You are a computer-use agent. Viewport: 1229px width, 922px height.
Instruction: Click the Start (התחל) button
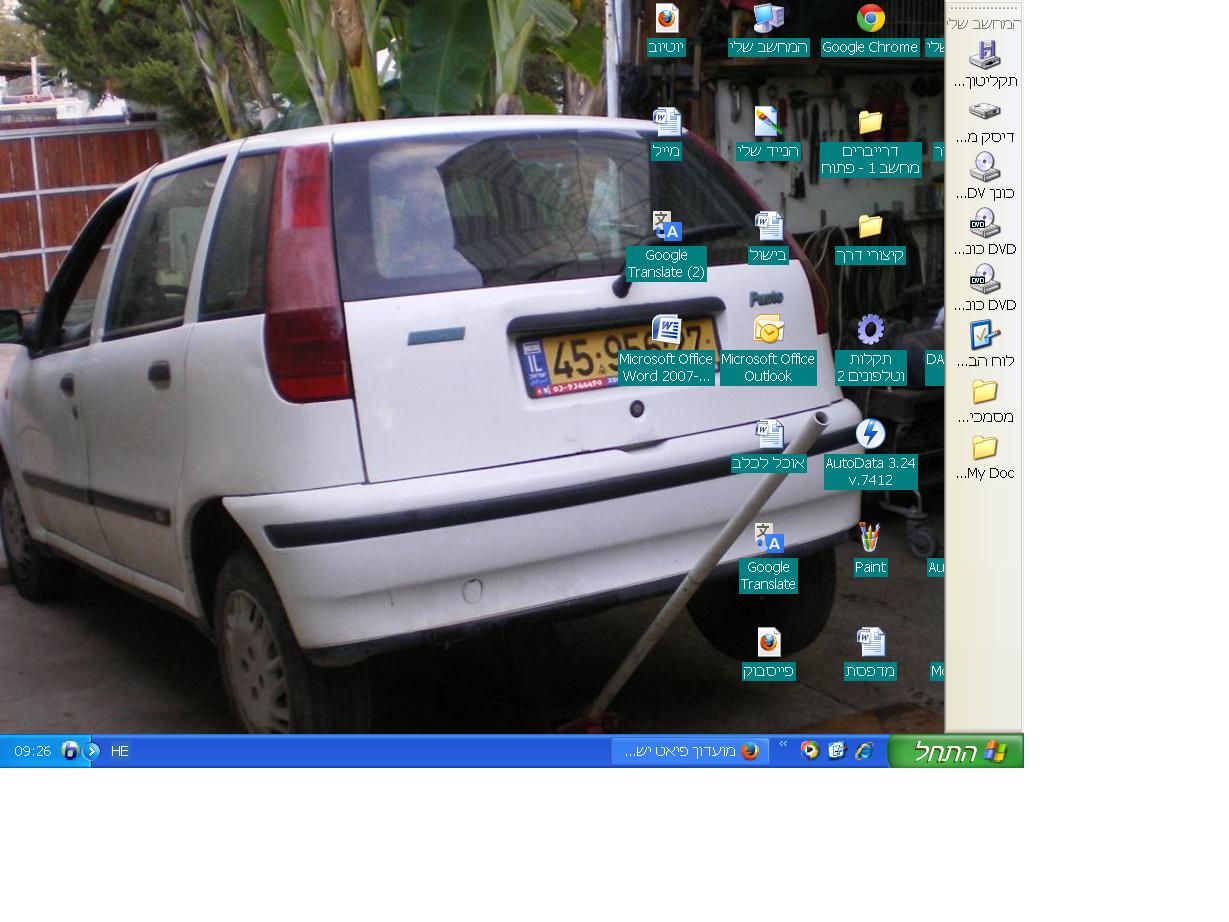[956, 751]
